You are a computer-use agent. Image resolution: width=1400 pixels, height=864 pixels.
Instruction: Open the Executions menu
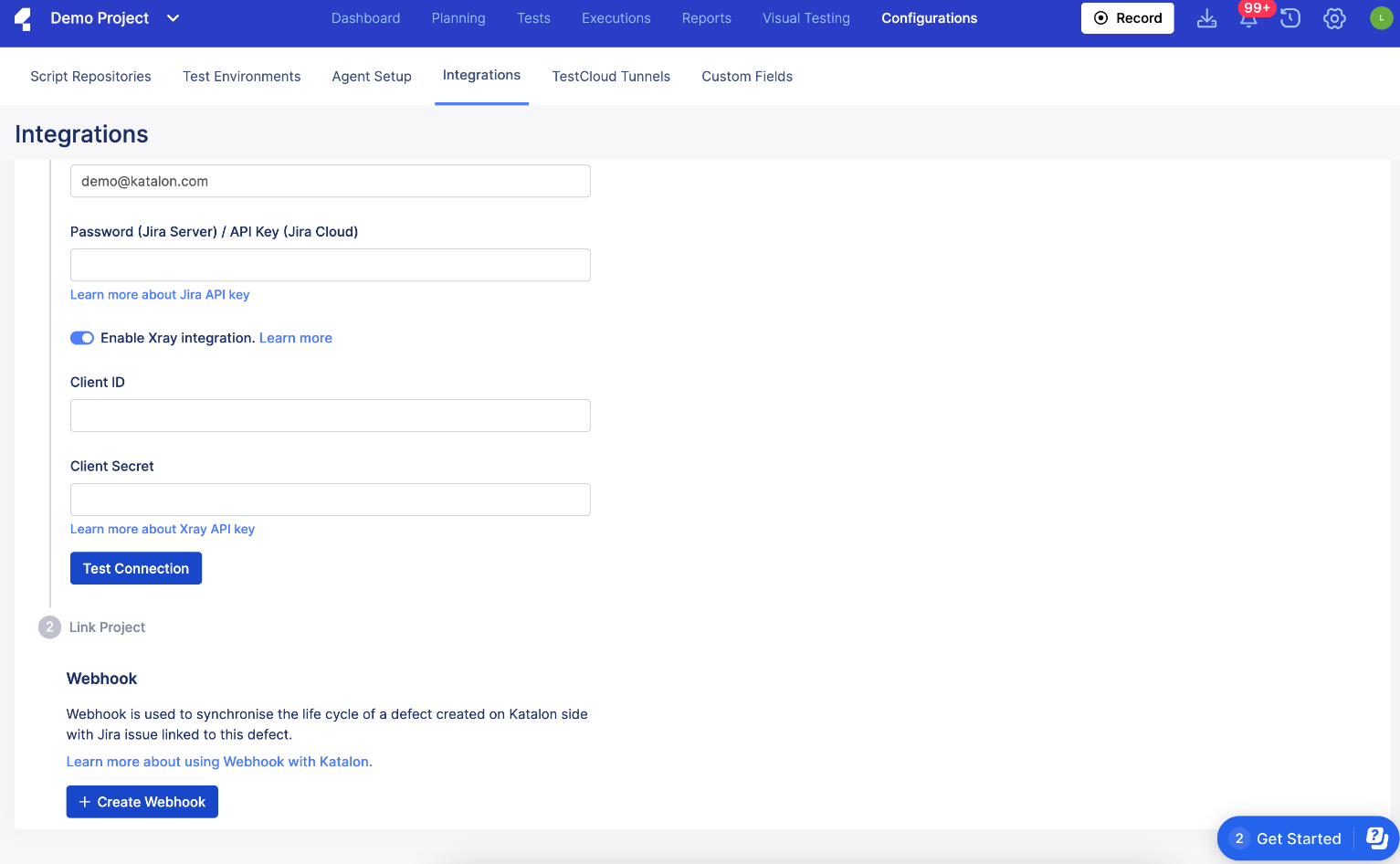[616, 18]
